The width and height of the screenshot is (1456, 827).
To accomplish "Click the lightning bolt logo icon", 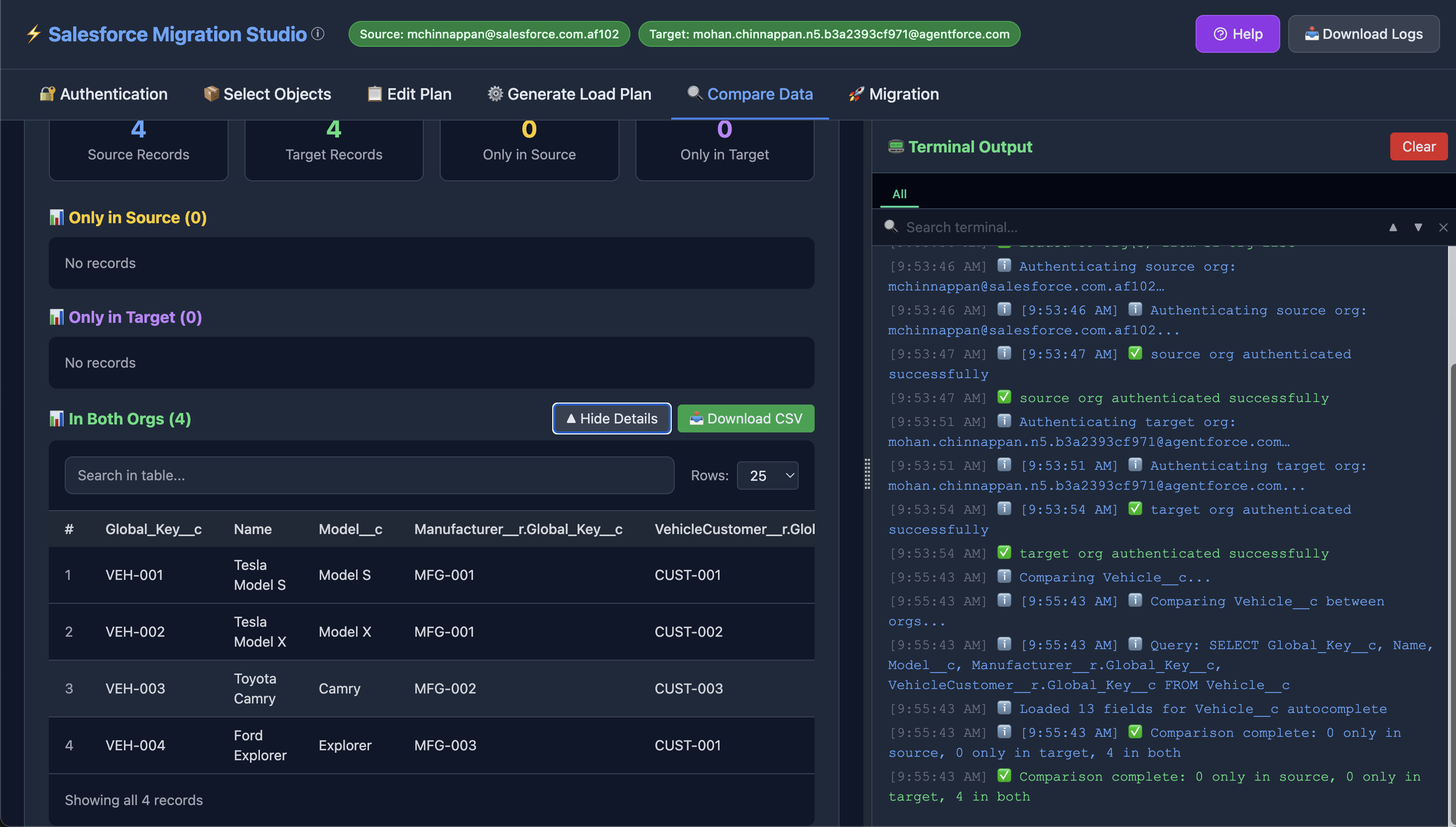I will 33,34.
